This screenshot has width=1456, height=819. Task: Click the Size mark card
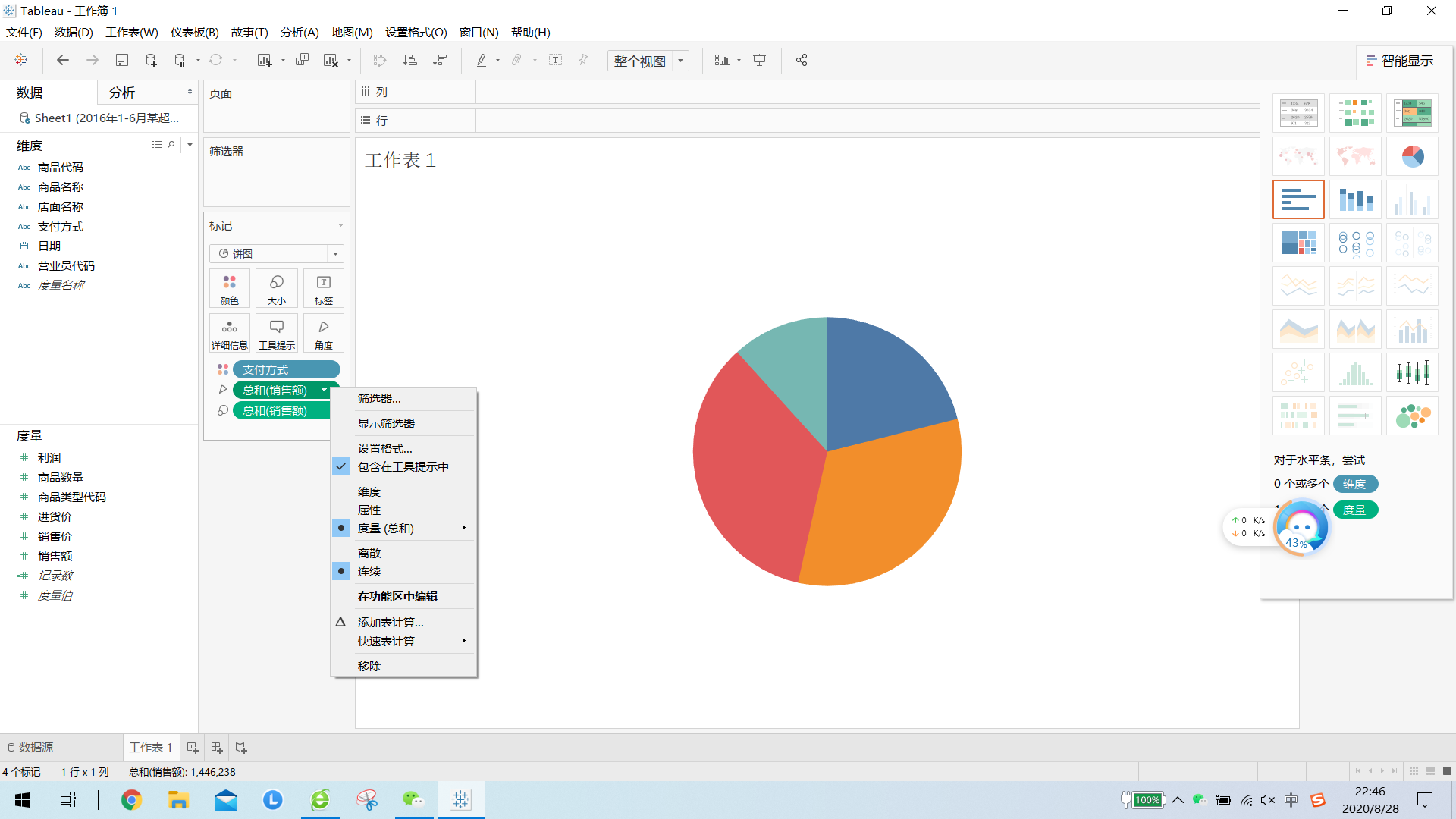[x=276, y=288]
